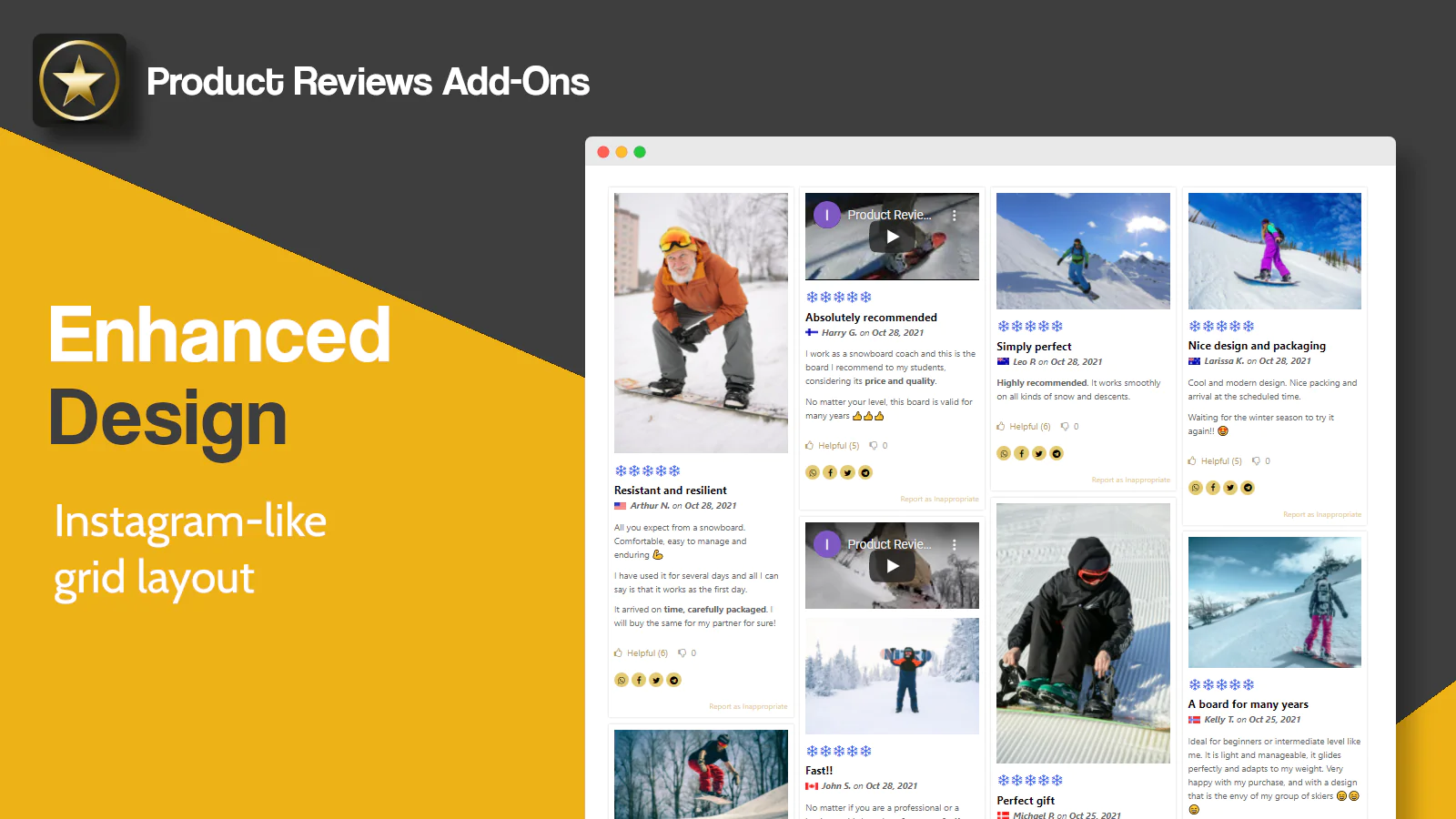Mark Arthur N.'s review as Helpful
Image resolution: width=1456 pixels, height=819 pixels.
click(x=641, y=653)
